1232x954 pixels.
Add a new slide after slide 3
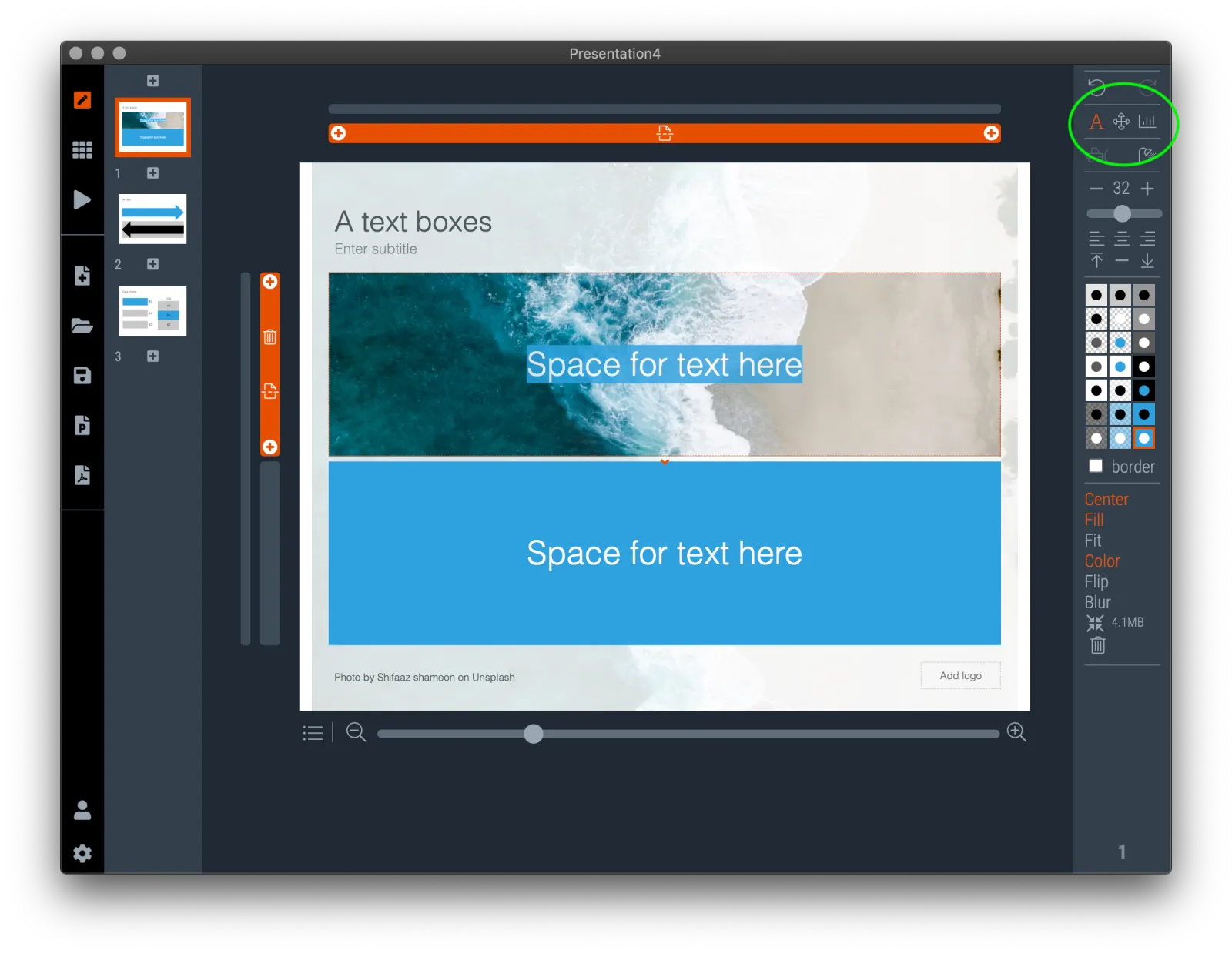pos(153,356)
